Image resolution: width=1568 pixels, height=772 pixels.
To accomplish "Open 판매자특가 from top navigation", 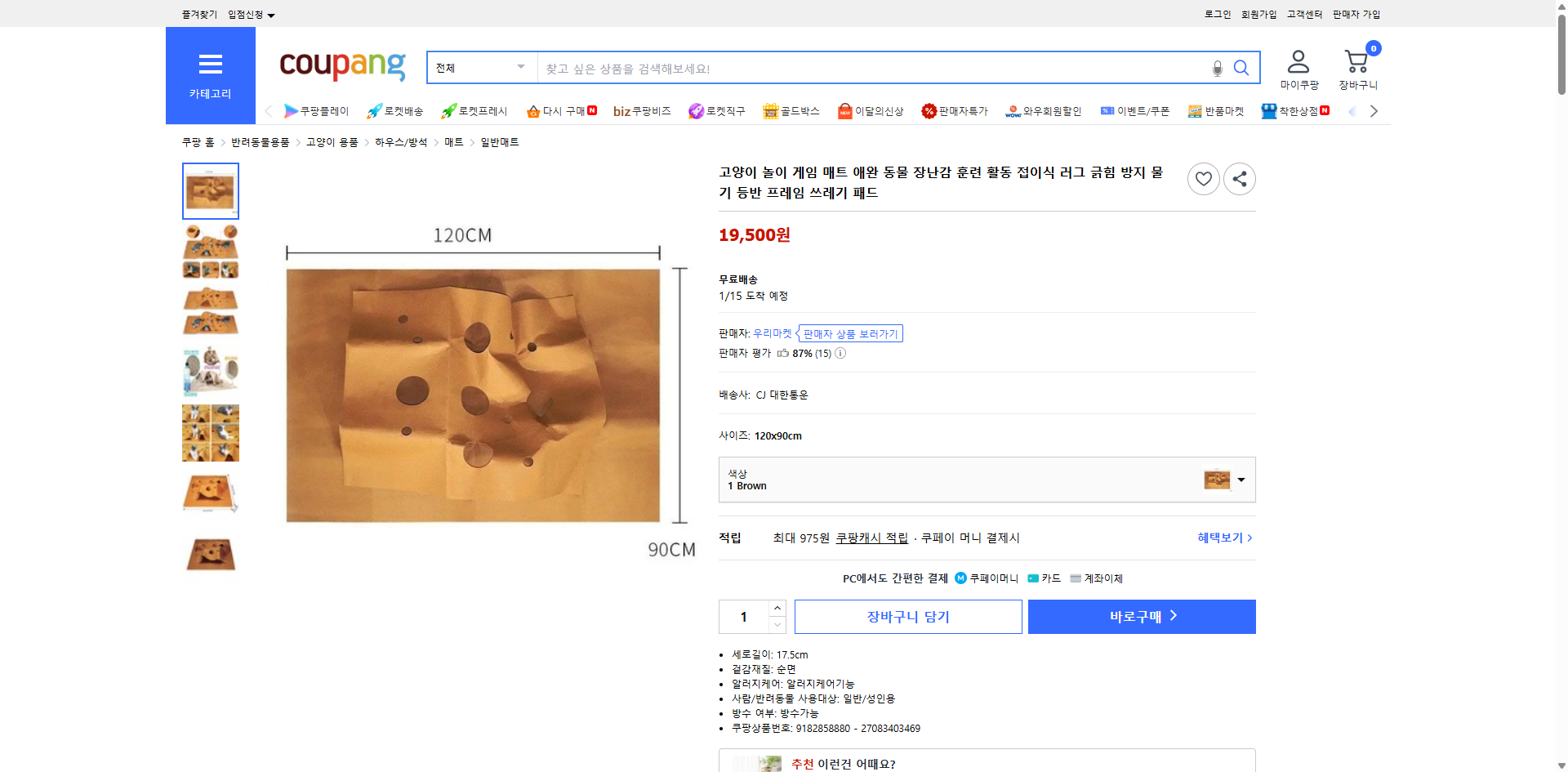I will click(x=955, y=110).
